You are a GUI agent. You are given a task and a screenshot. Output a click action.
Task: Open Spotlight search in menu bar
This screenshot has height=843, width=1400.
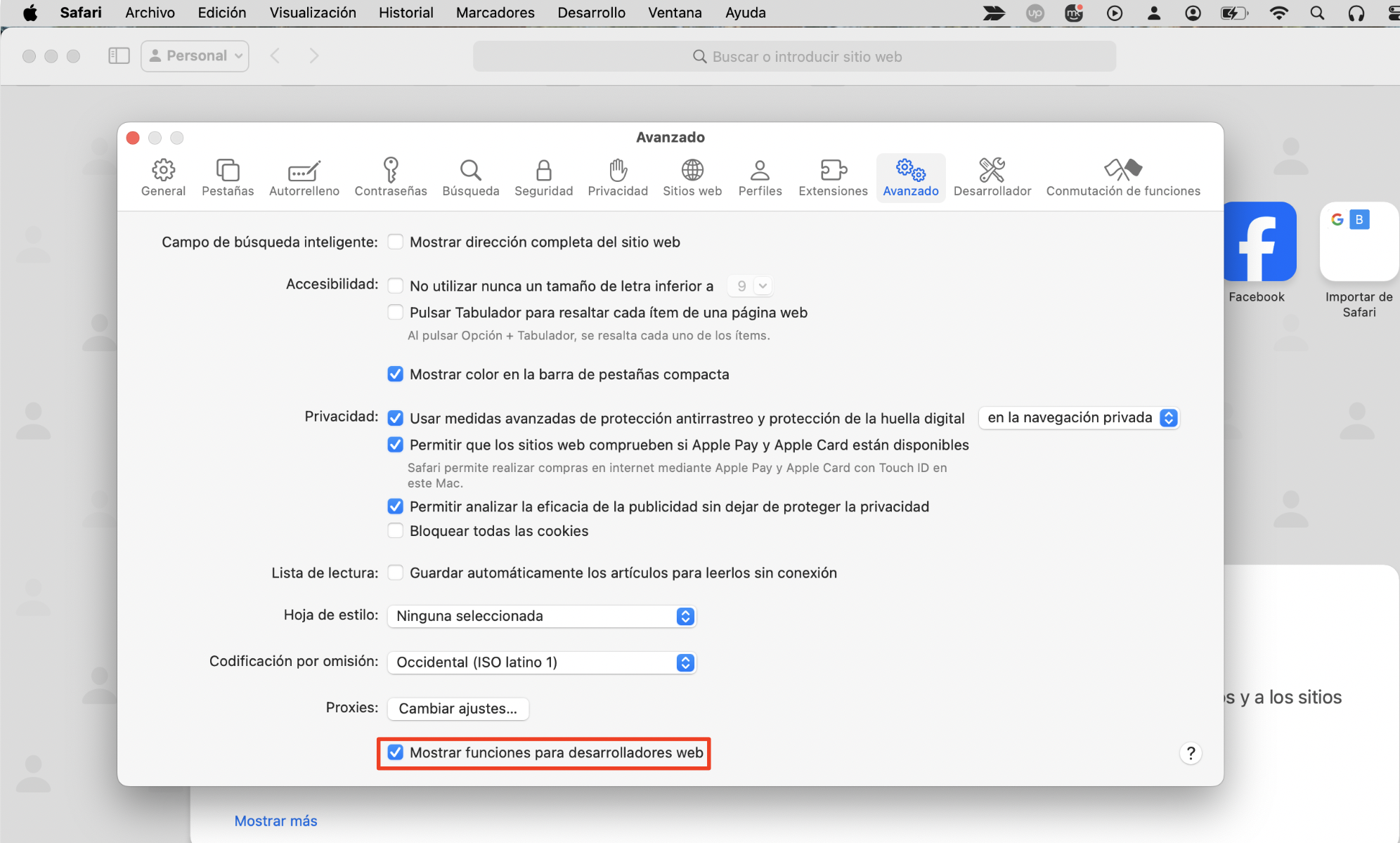tap(1318, 13)
